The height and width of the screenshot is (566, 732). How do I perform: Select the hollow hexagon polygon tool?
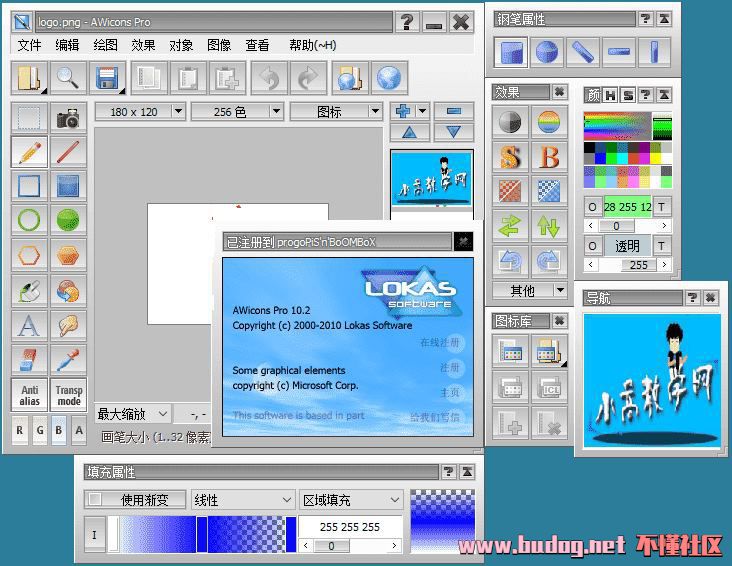click(x=29, y=255)
